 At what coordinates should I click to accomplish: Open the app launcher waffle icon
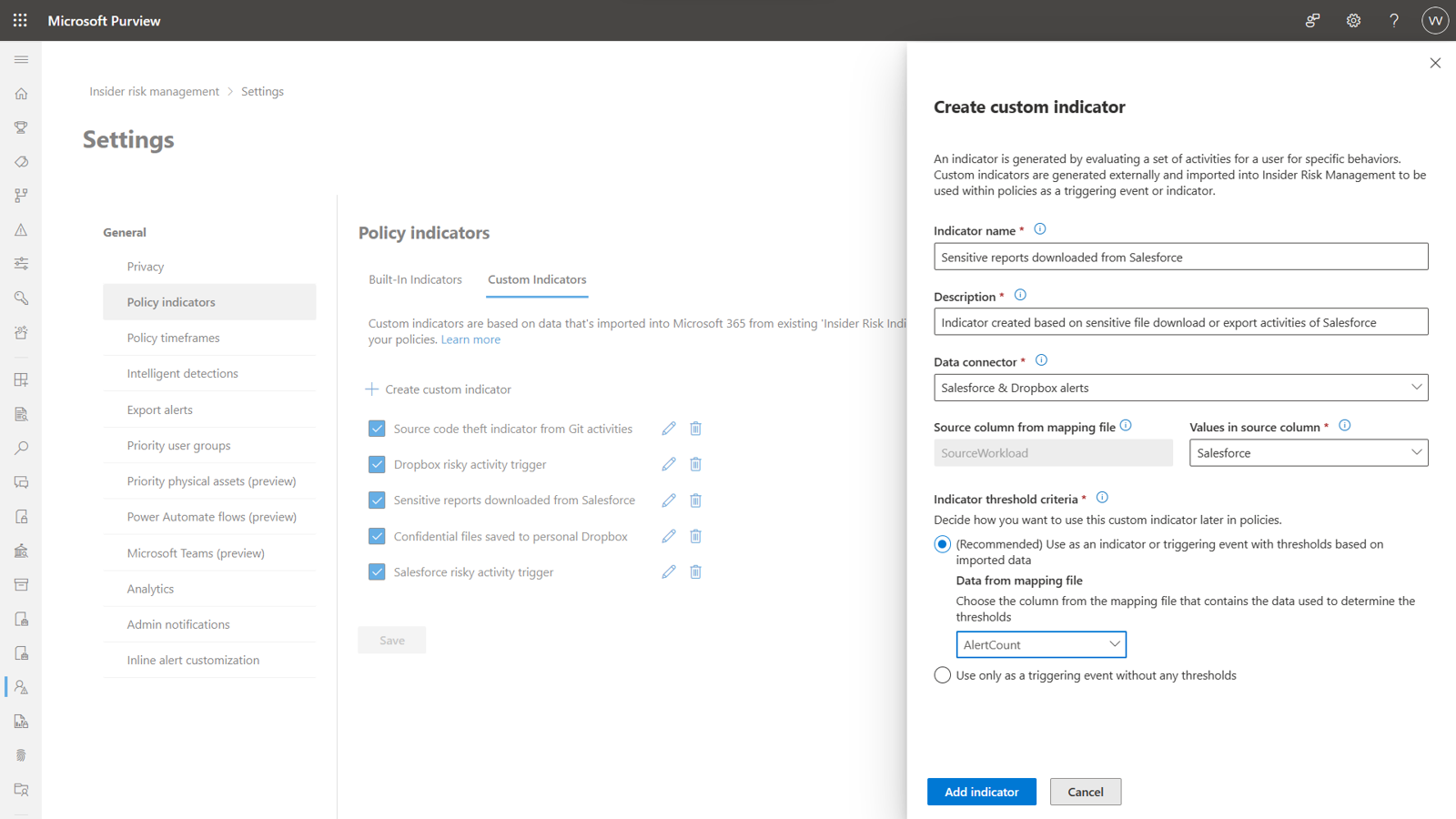pos(20,20)
